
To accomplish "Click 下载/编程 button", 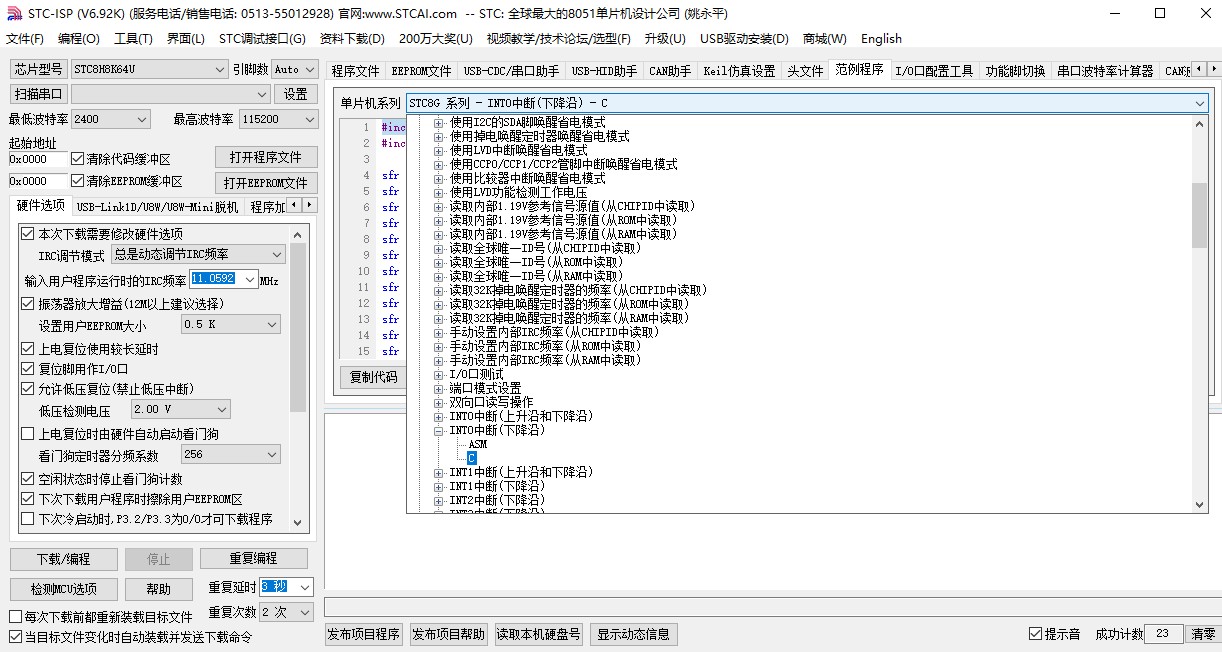I will coord(63,559).
